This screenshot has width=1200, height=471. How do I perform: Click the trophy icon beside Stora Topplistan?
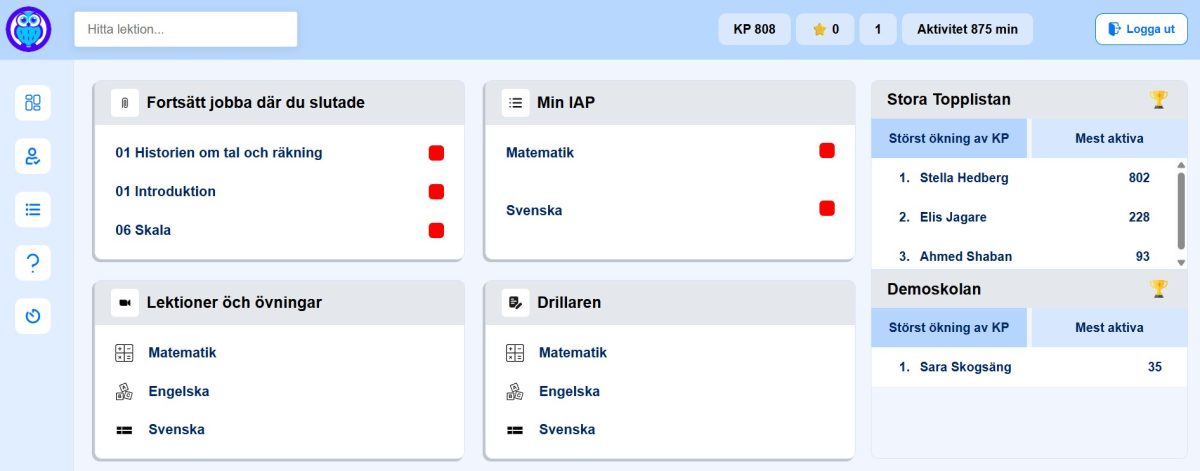[x=1158, y=99]
